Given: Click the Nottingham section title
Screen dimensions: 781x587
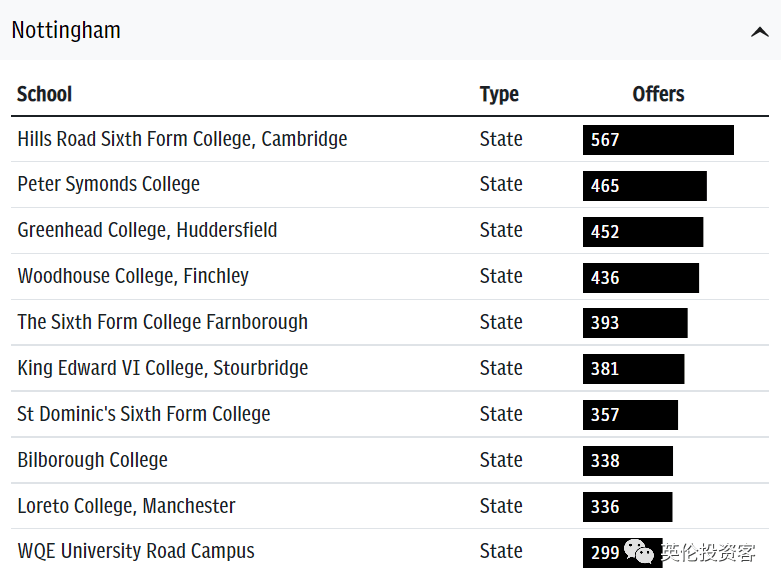Looking at the screenshot, I should [x=66, y=30].
